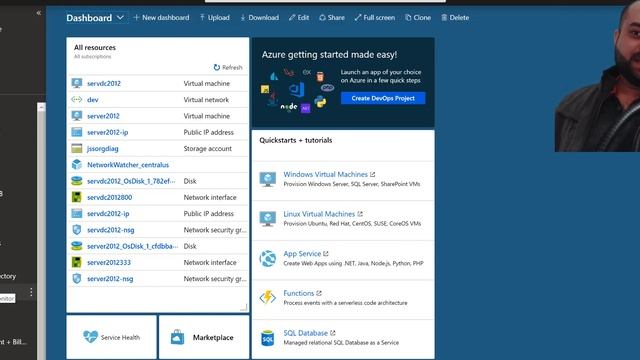Share the dashboard
Image resolution: width=640 pixels, height=360 pixels.
coord(332,18)
